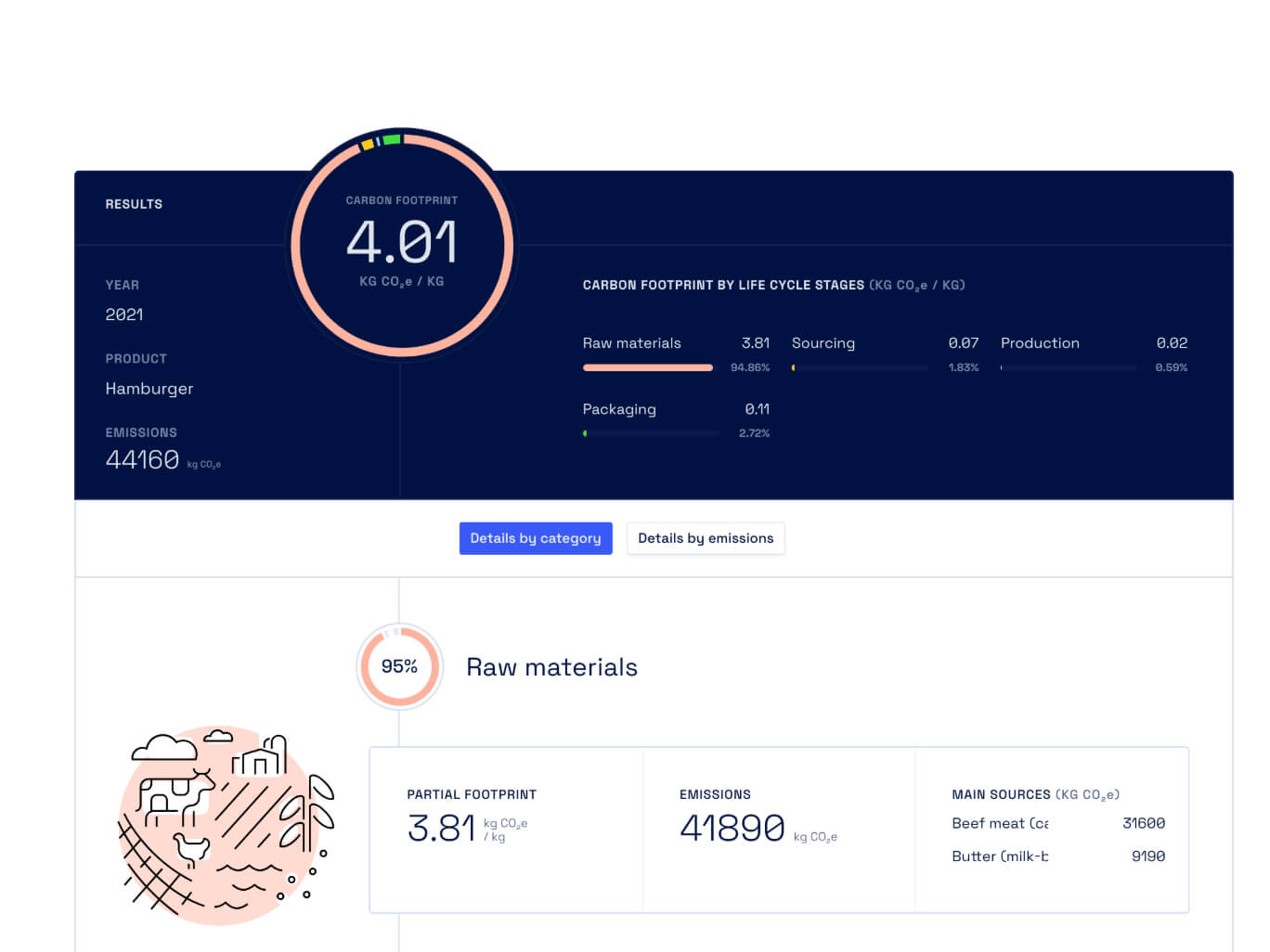Viewport: 1270px width, 952px height.
Task: Select the Raw materials life cycle stage
Action: [x=632, y=343]
